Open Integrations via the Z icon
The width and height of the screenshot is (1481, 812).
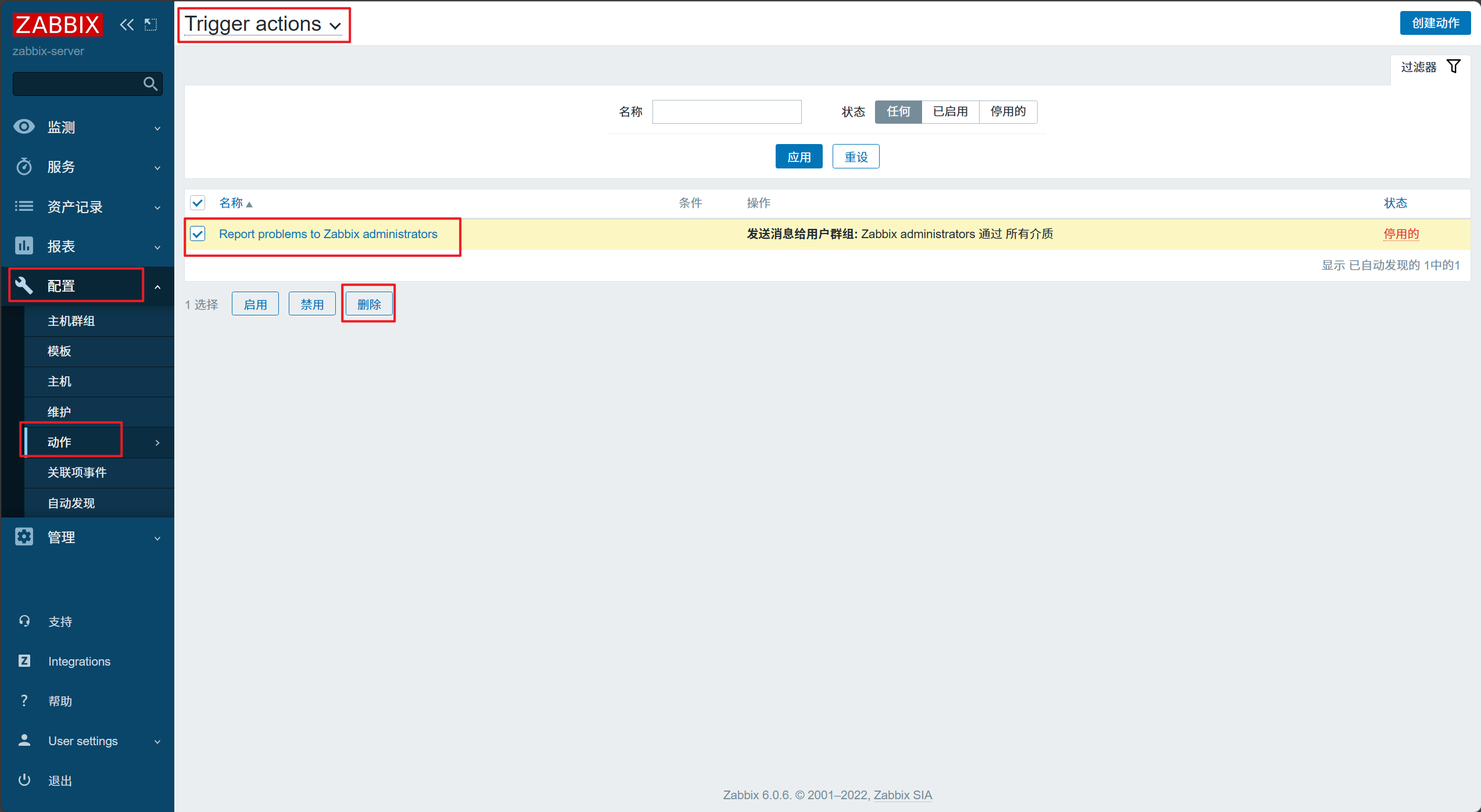coord(24,661)
